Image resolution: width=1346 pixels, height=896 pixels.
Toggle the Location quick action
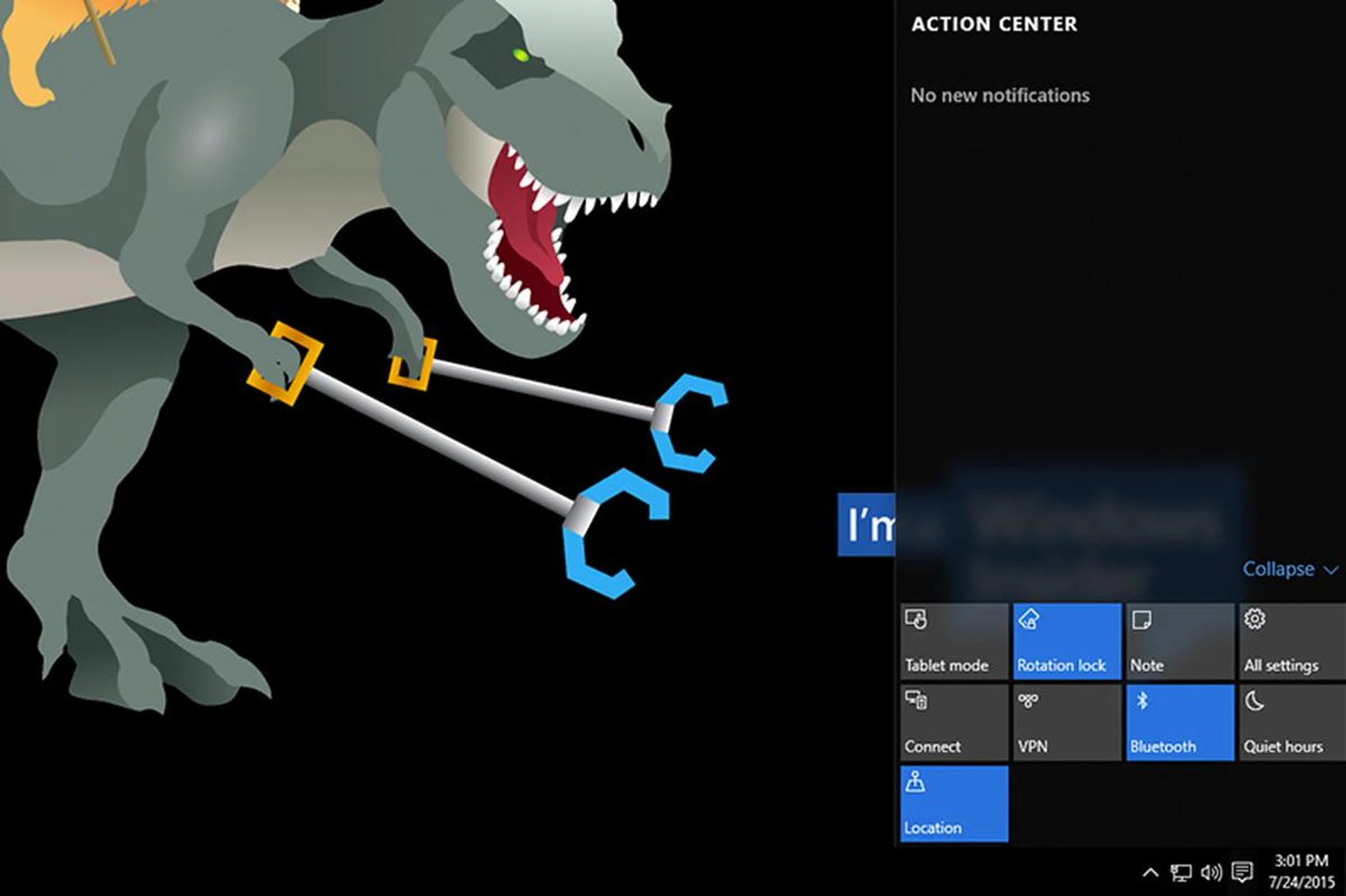953,803
